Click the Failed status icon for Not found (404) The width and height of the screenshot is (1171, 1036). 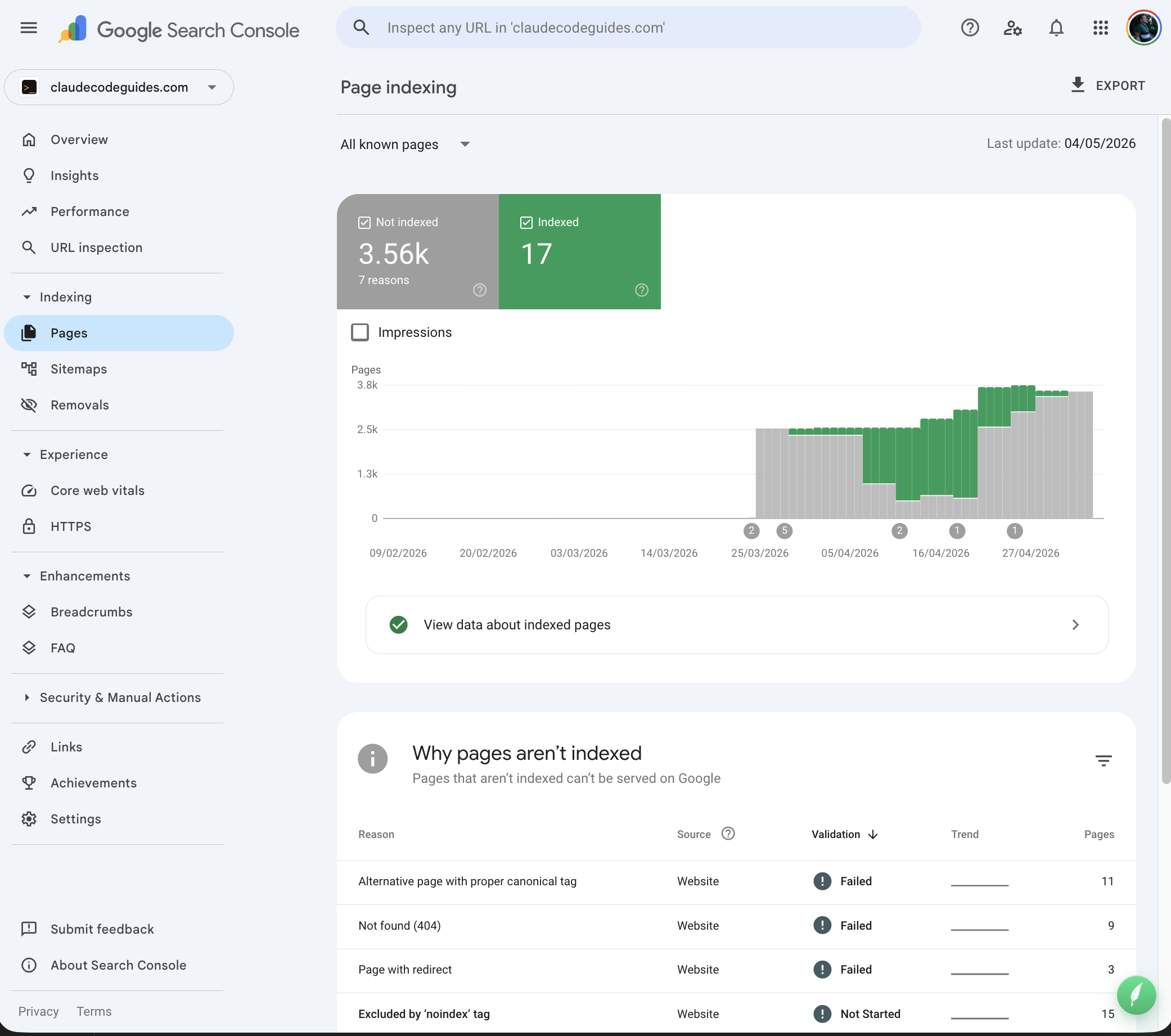coord(822,925)
